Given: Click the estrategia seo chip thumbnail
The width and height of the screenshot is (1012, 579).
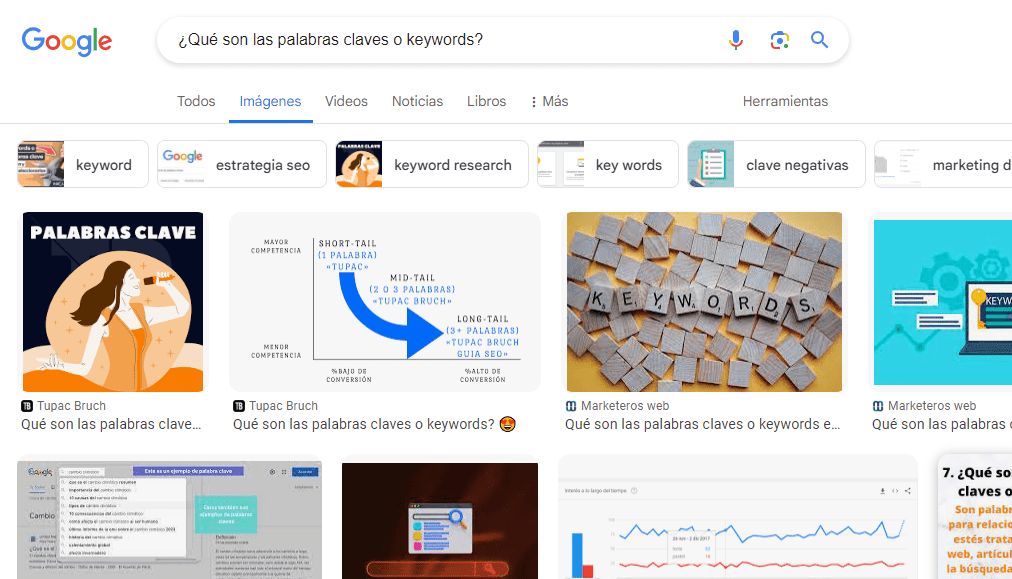Looking at the screenshot, I should [x=180, y=163].
